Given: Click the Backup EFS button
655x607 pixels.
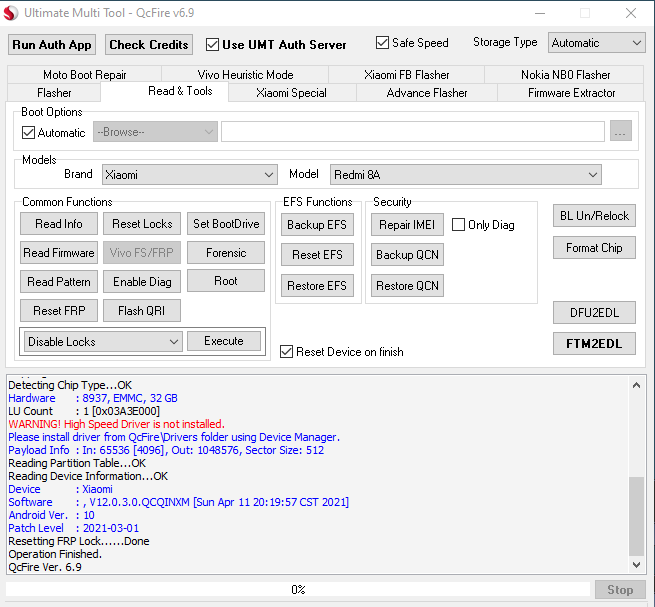Looking at the screenshot, I should (317, 225).
